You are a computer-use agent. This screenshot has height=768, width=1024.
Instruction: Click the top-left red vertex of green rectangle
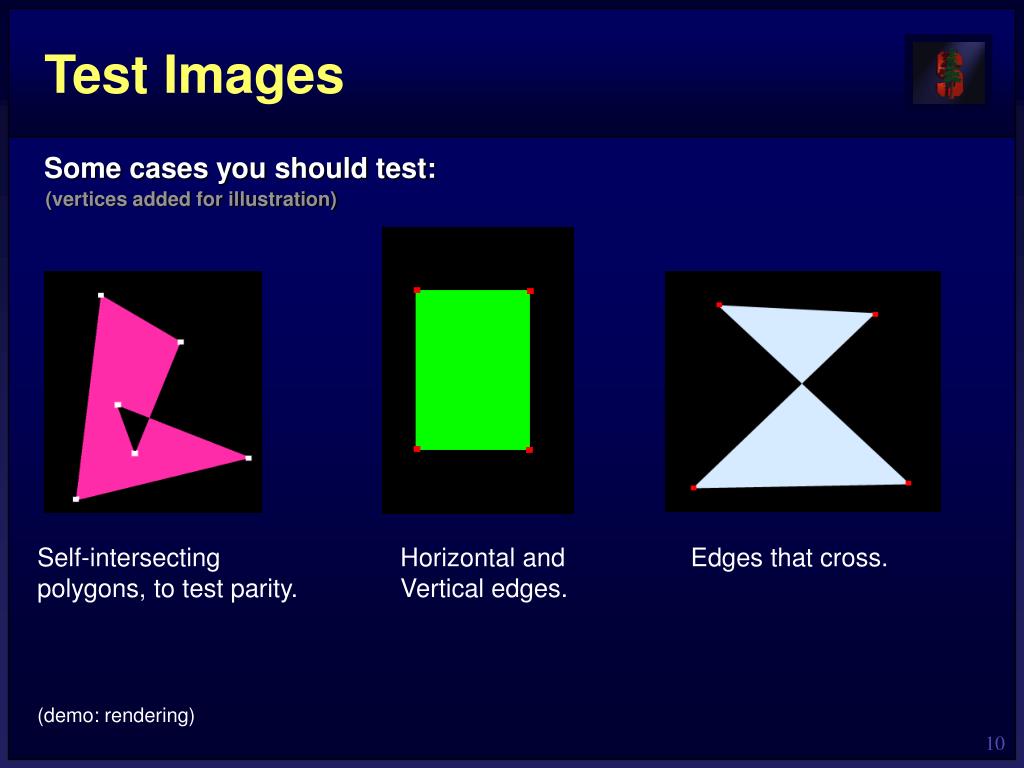coord(417,290)
